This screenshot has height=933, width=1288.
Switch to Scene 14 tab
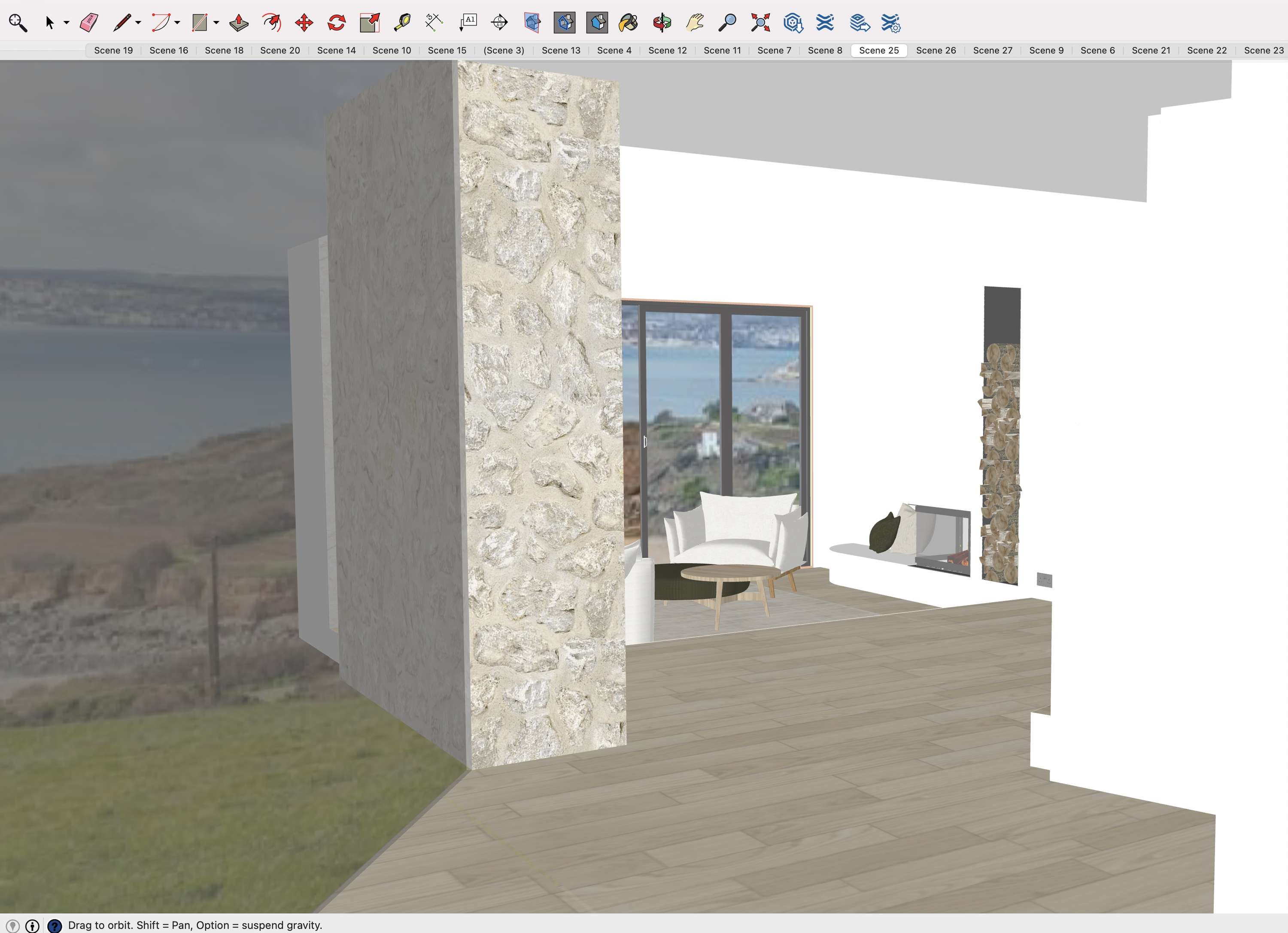pyautogui.click(x=336, y=51)
